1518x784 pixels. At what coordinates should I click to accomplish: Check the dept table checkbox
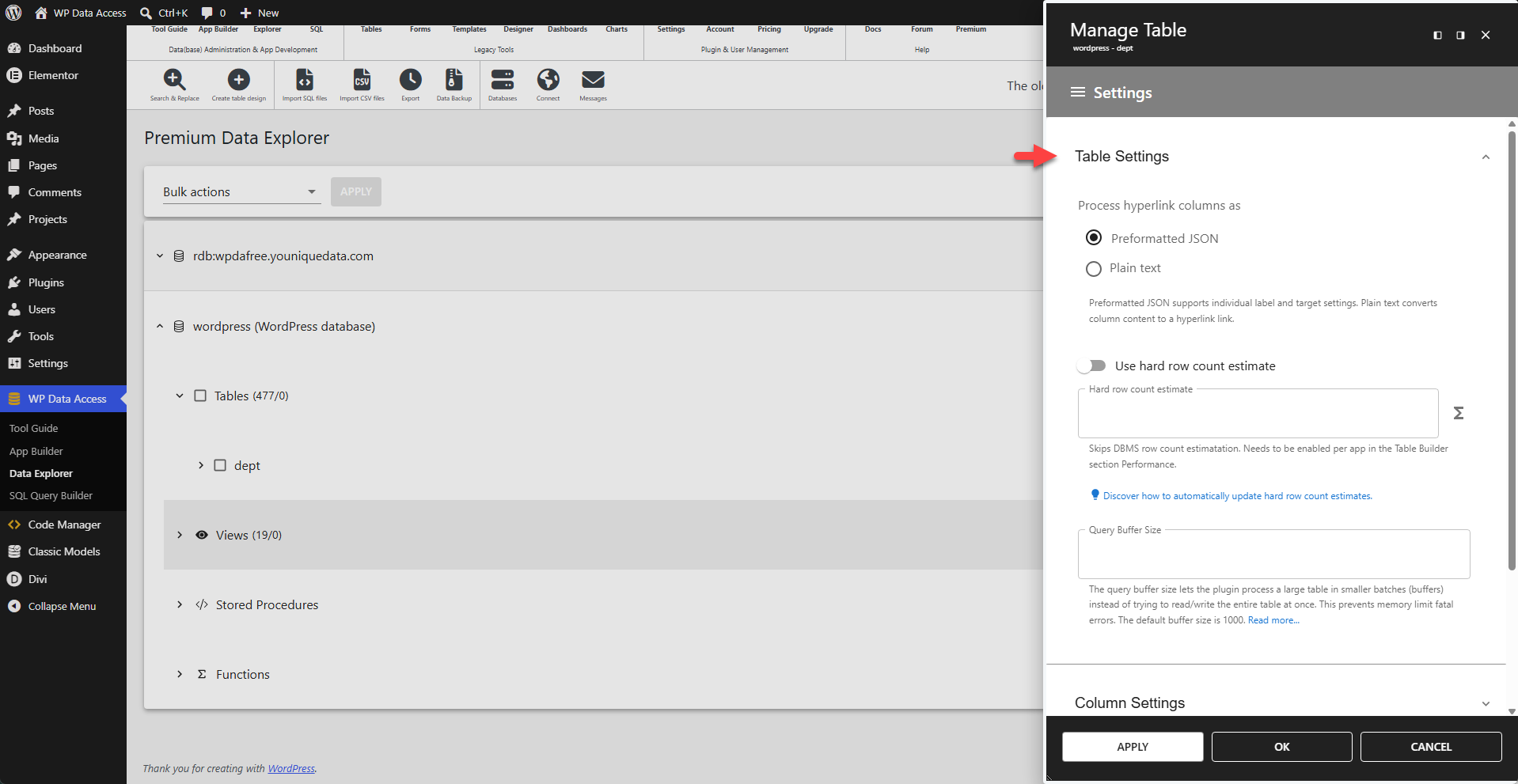[220, 465]
